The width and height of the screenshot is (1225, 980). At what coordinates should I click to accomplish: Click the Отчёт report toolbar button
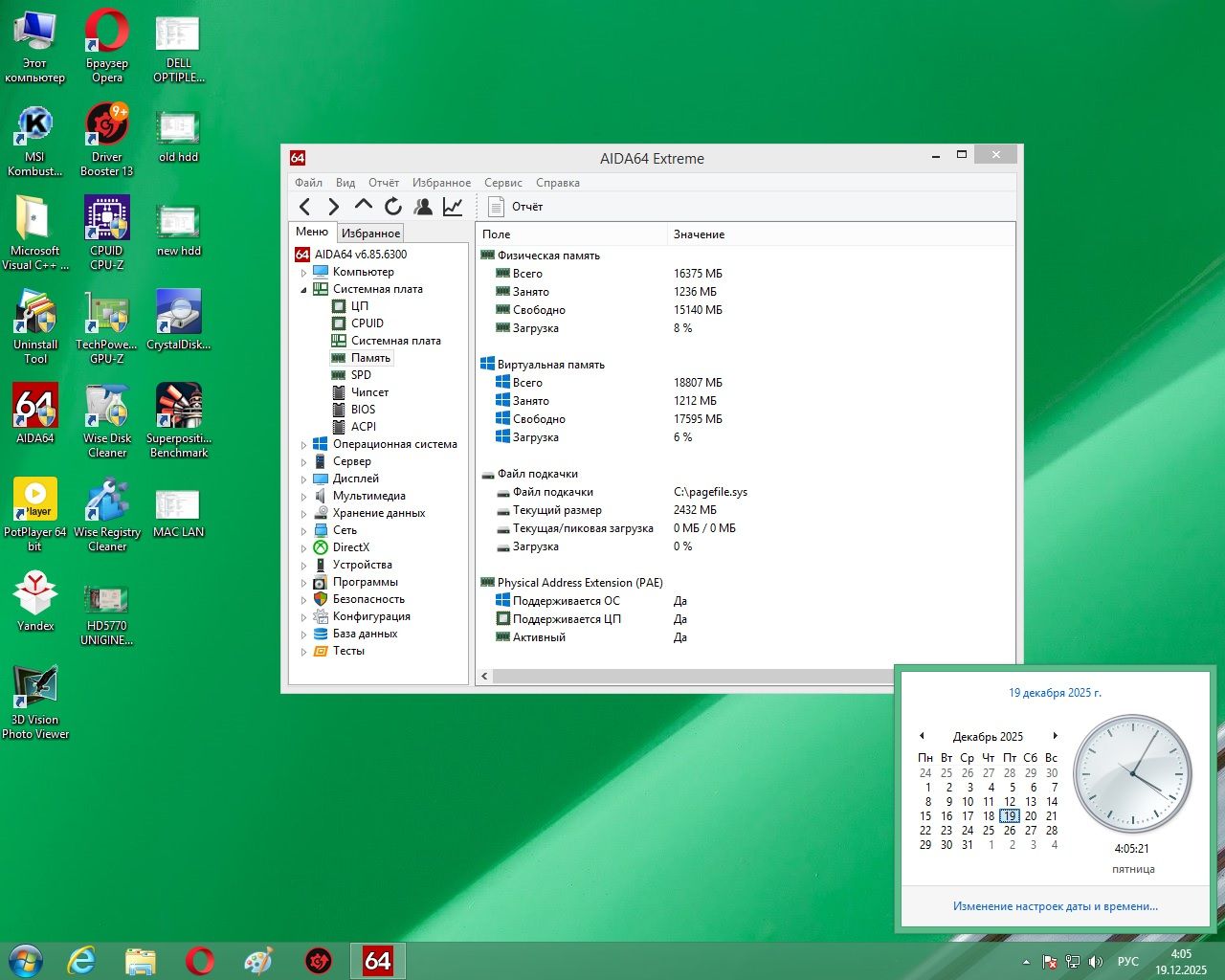(x=516, y=206)
